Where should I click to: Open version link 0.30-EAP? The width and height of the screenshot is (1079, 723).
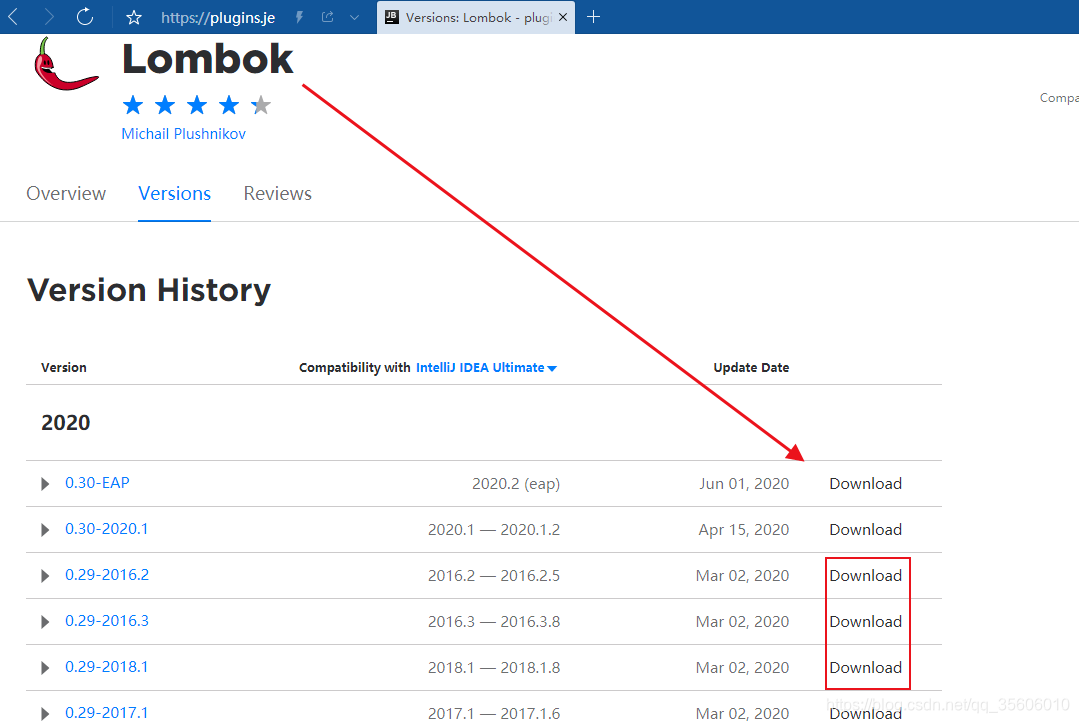[x=97, y=483]
